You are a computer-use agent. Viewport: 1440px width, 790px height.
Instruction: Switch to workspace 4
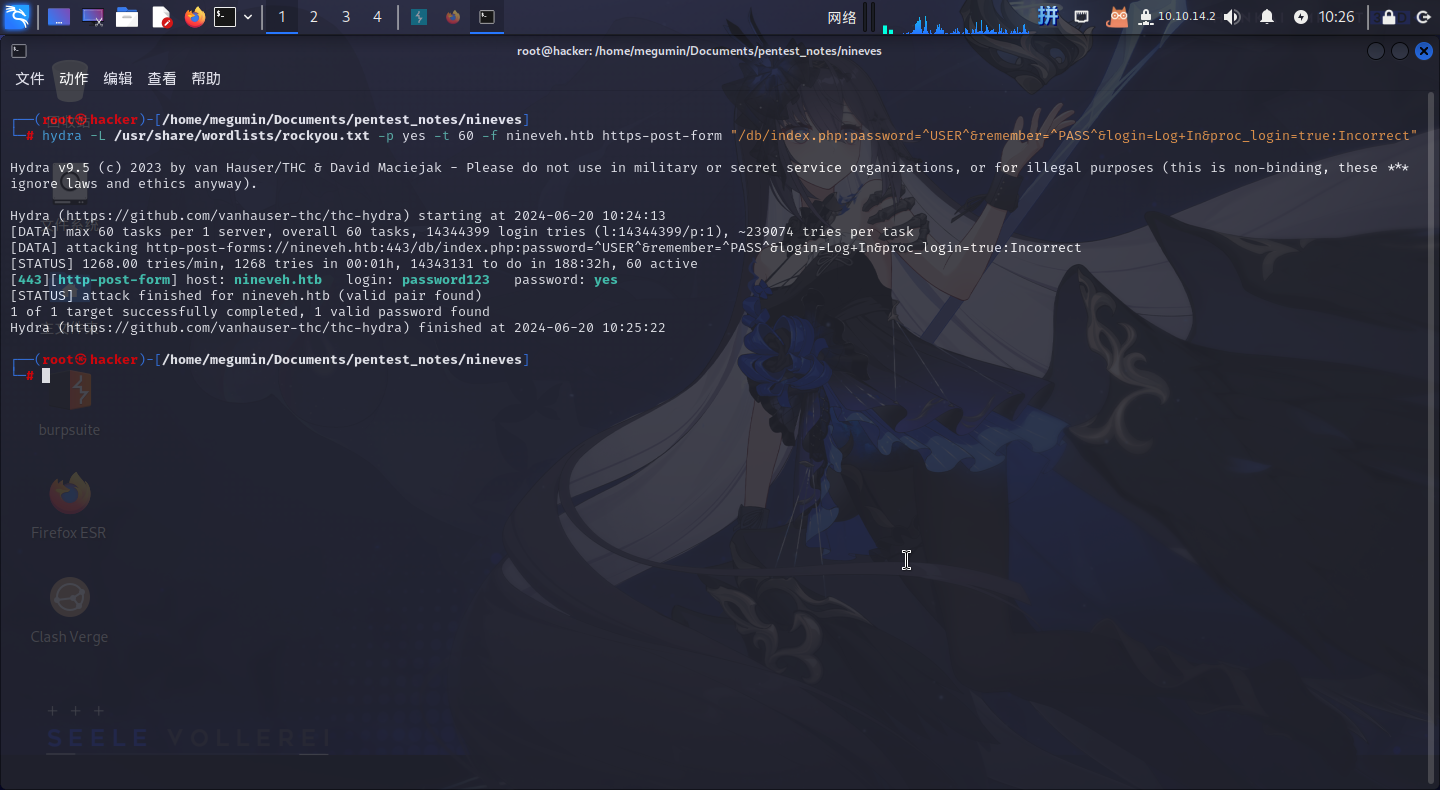tap(377, 17)
